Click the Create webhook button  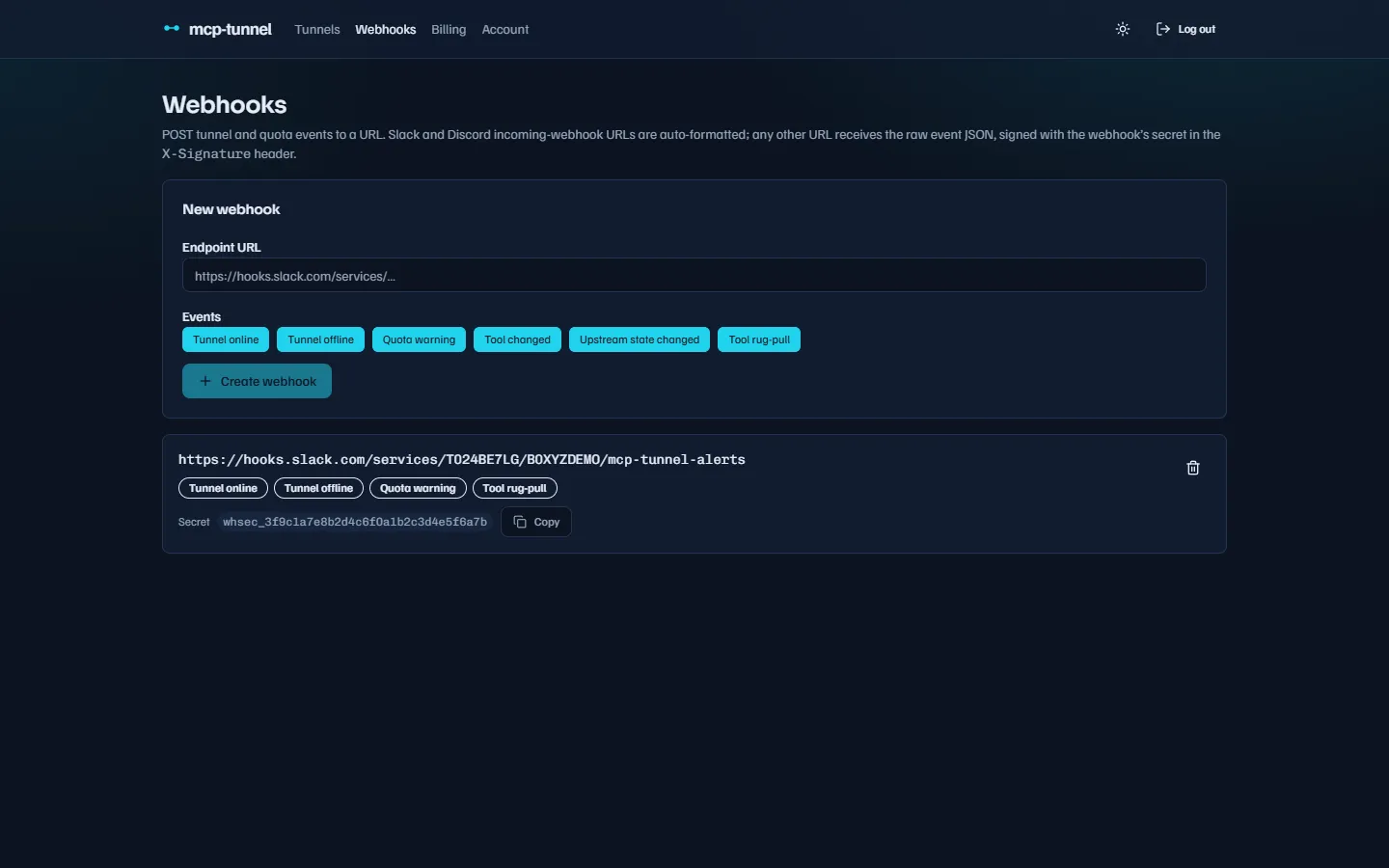pyautogui.click(x=257, y=381)
